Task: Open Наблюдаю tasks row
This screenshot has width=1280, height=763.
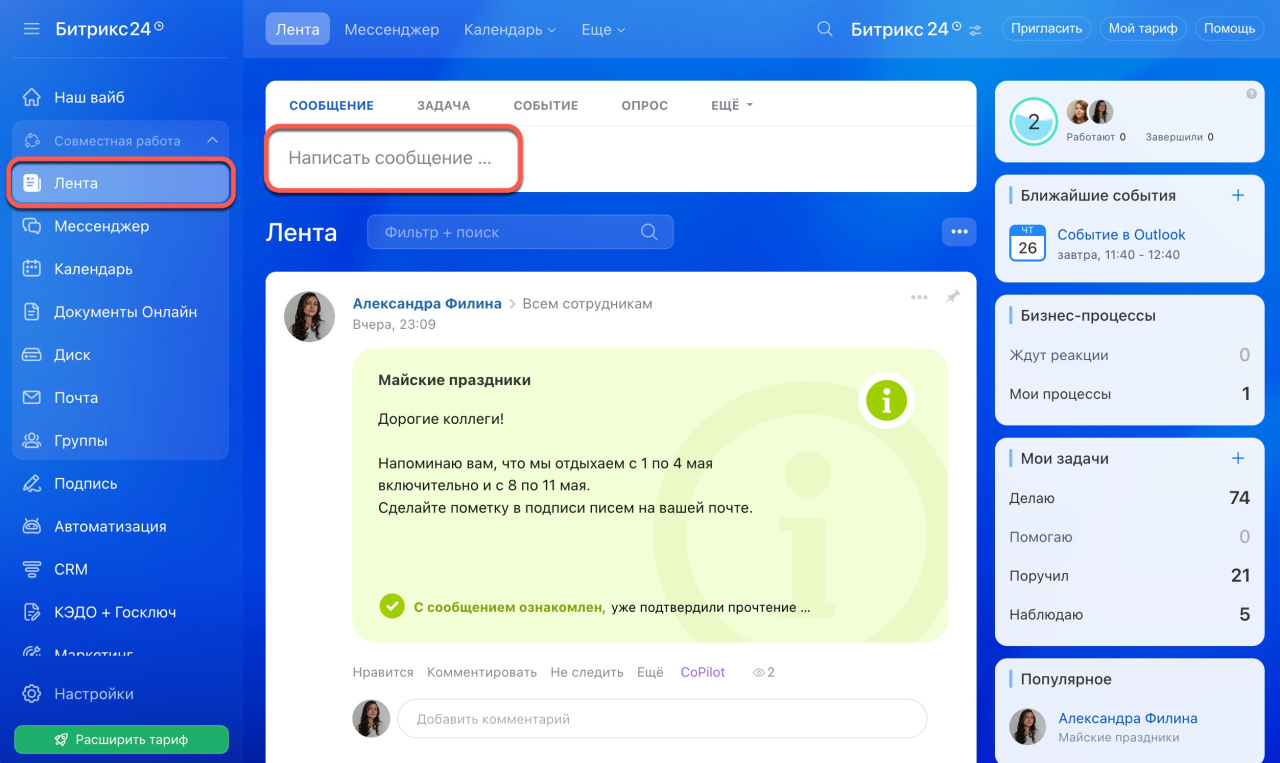Action: tap(1129, 615)
